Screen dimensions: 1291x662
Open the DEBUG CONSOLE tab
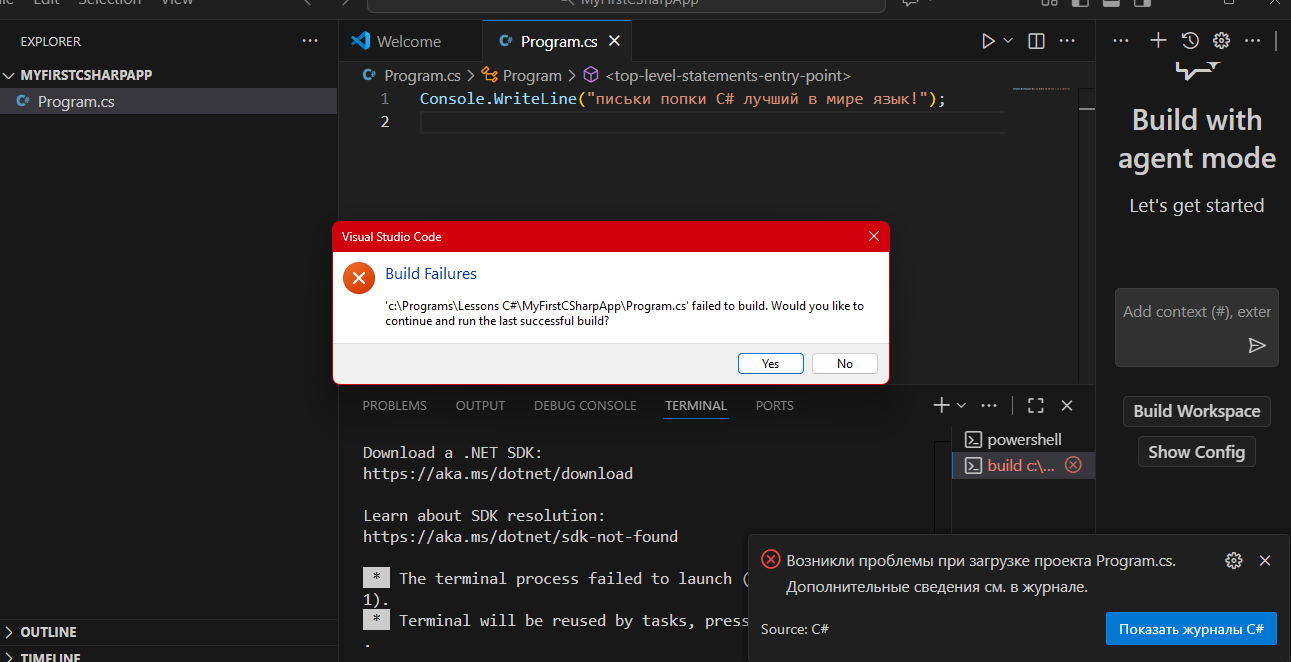(x=585, y=405)
